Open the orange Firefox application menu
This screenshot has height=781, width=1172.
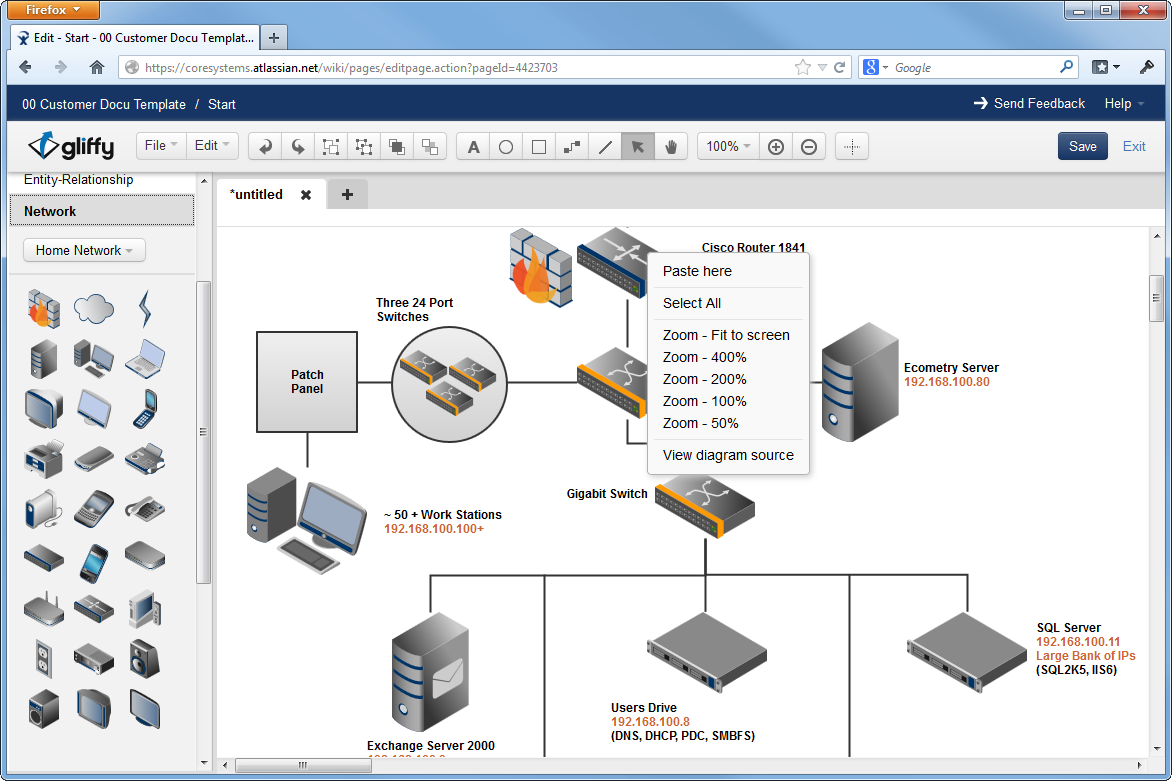pyautogui.click(x=53, y=10)
